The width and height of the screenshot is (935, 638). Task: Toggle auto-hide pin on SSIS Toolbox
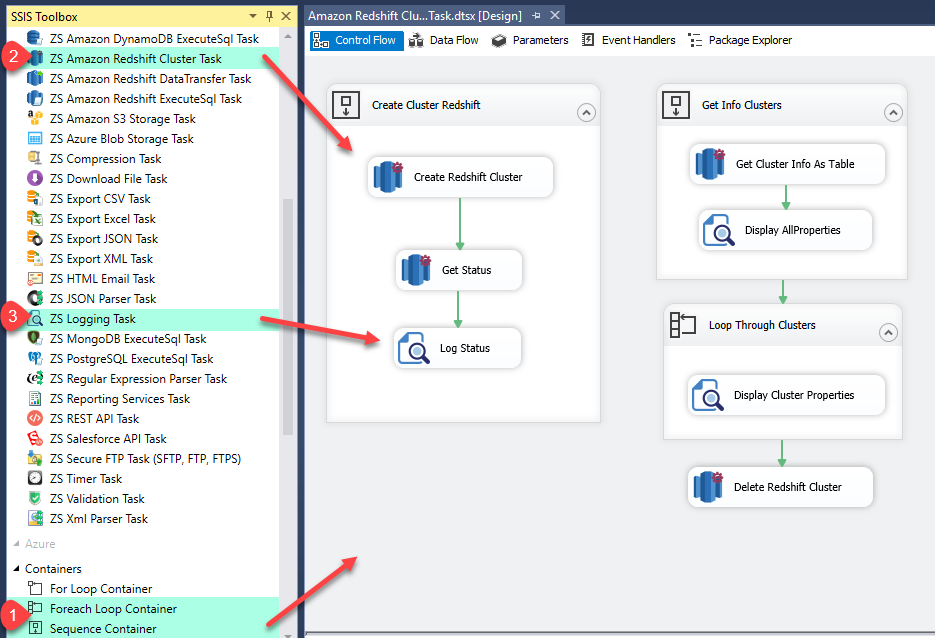270,16
